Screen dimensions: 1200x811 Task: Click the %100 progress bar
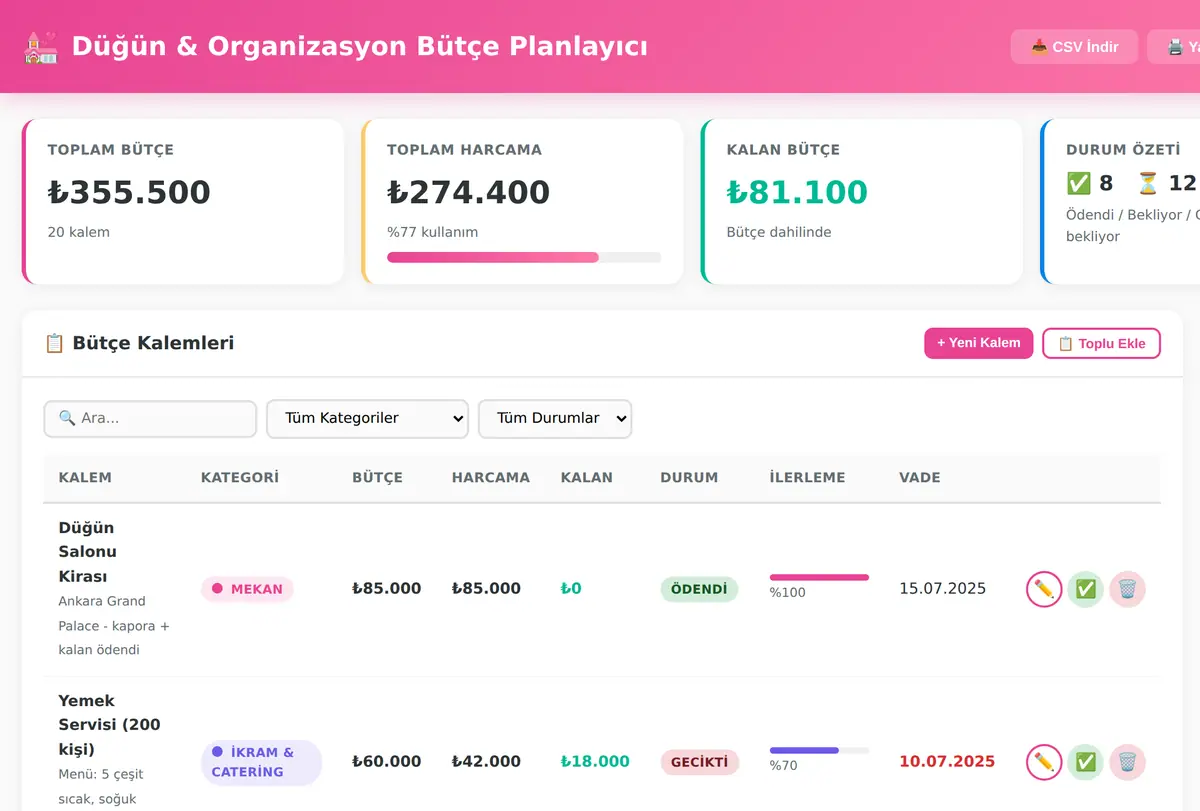point(819,577)
